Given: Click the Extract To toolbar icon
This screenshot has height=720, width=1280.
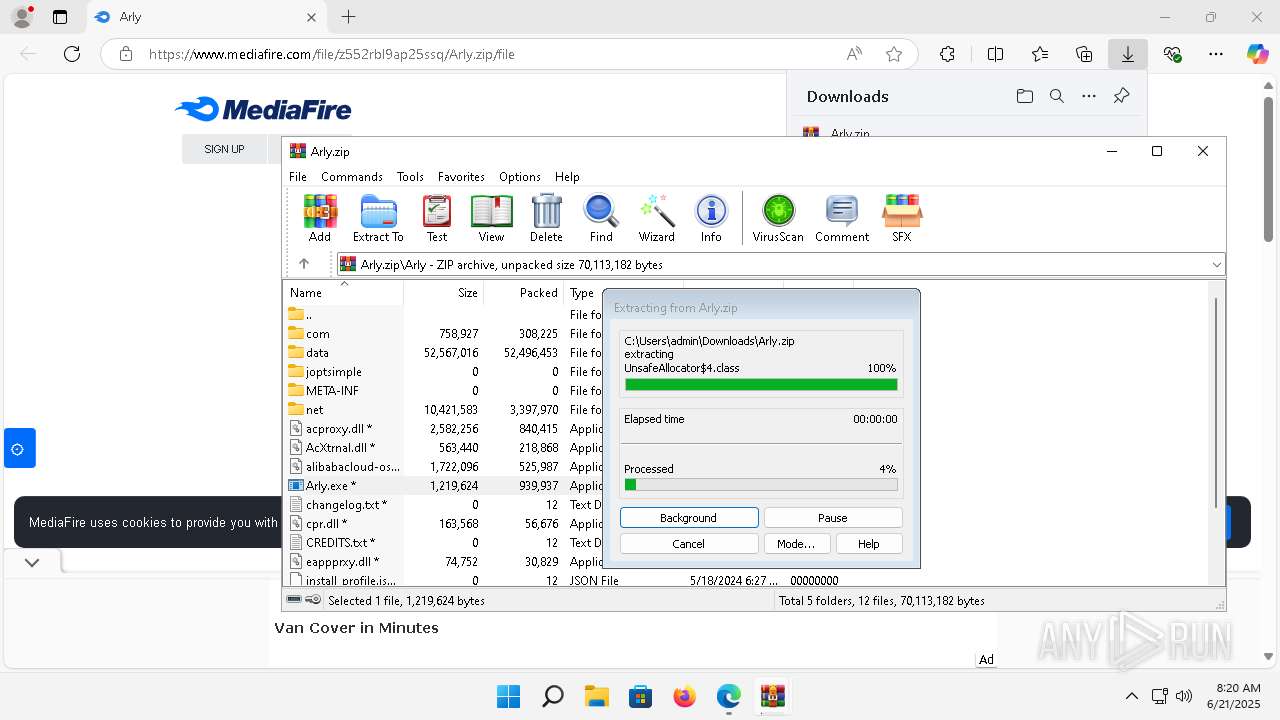Looking at the screenshot, I should click(x=378, y=219).
